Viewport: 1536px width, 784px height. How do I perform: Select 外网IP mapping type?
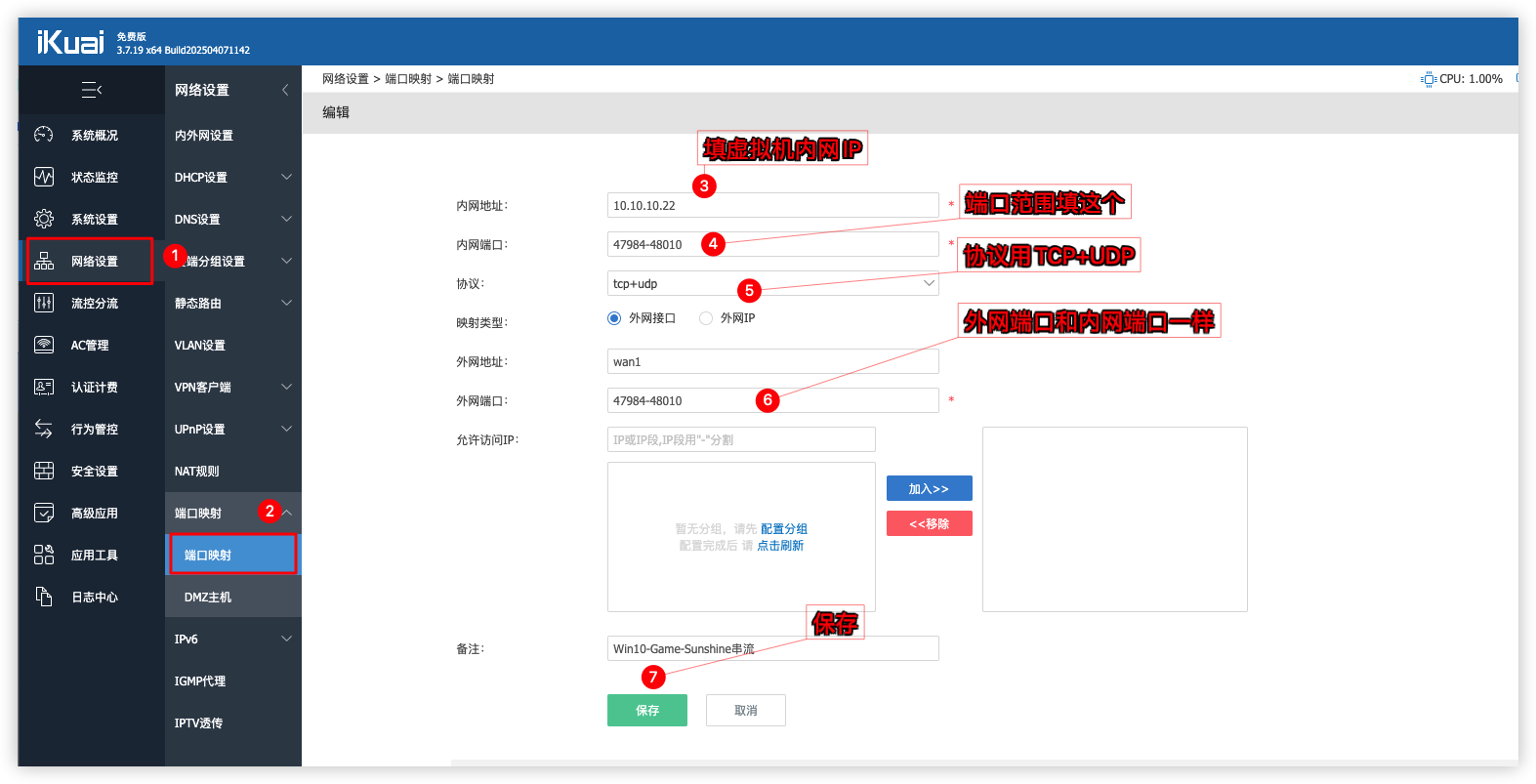tap(706, 318)
